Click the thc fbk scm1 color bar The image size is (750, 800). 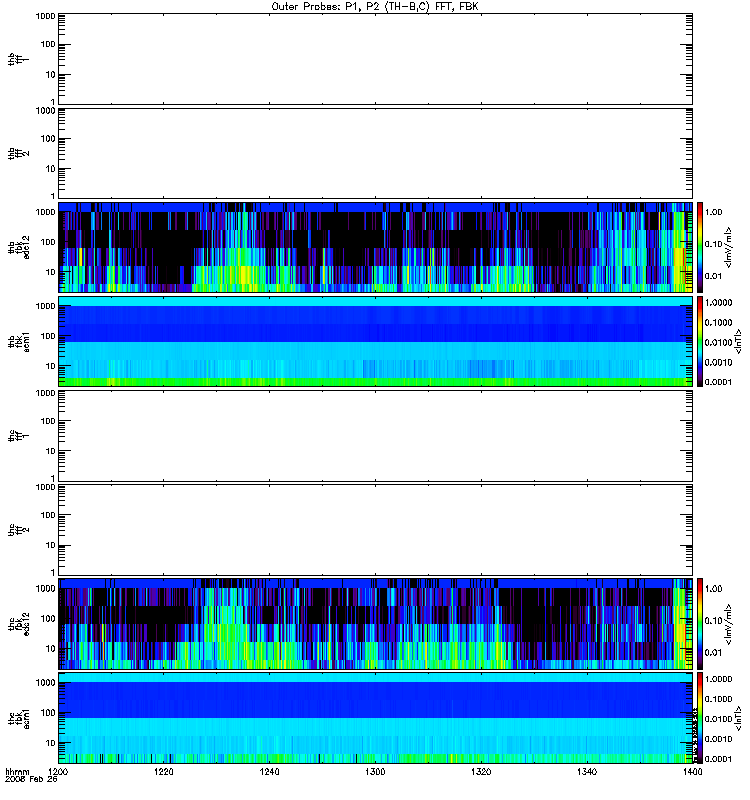[x=700, y=718]
